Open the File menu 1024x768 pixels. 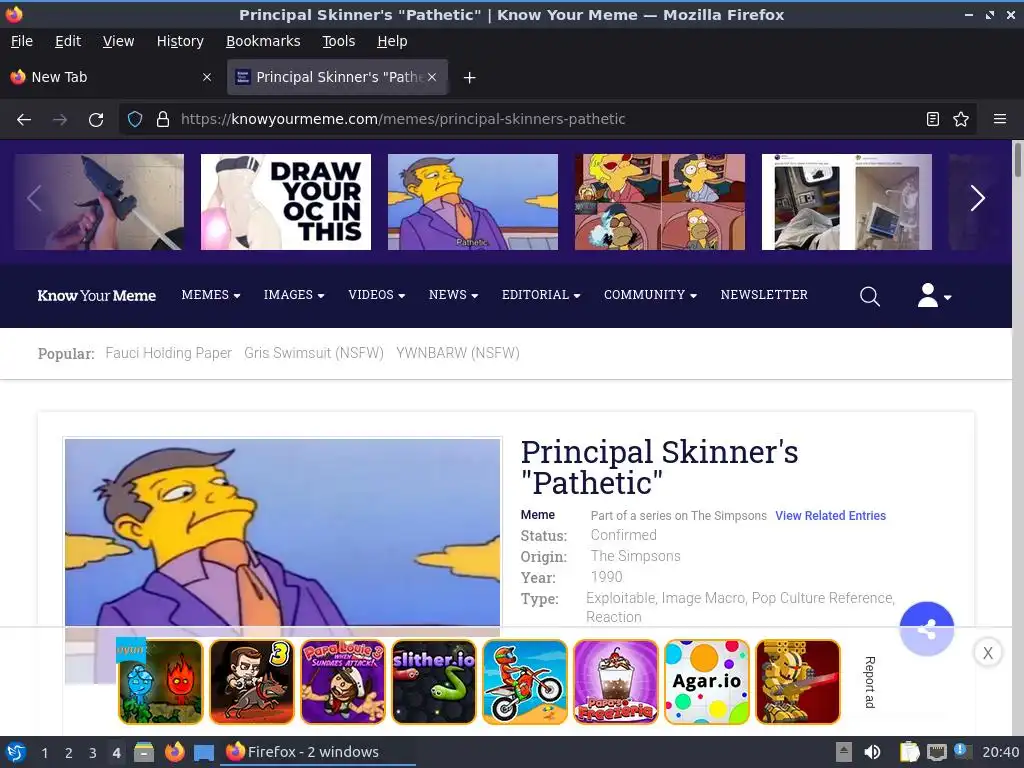coord(22,41)
